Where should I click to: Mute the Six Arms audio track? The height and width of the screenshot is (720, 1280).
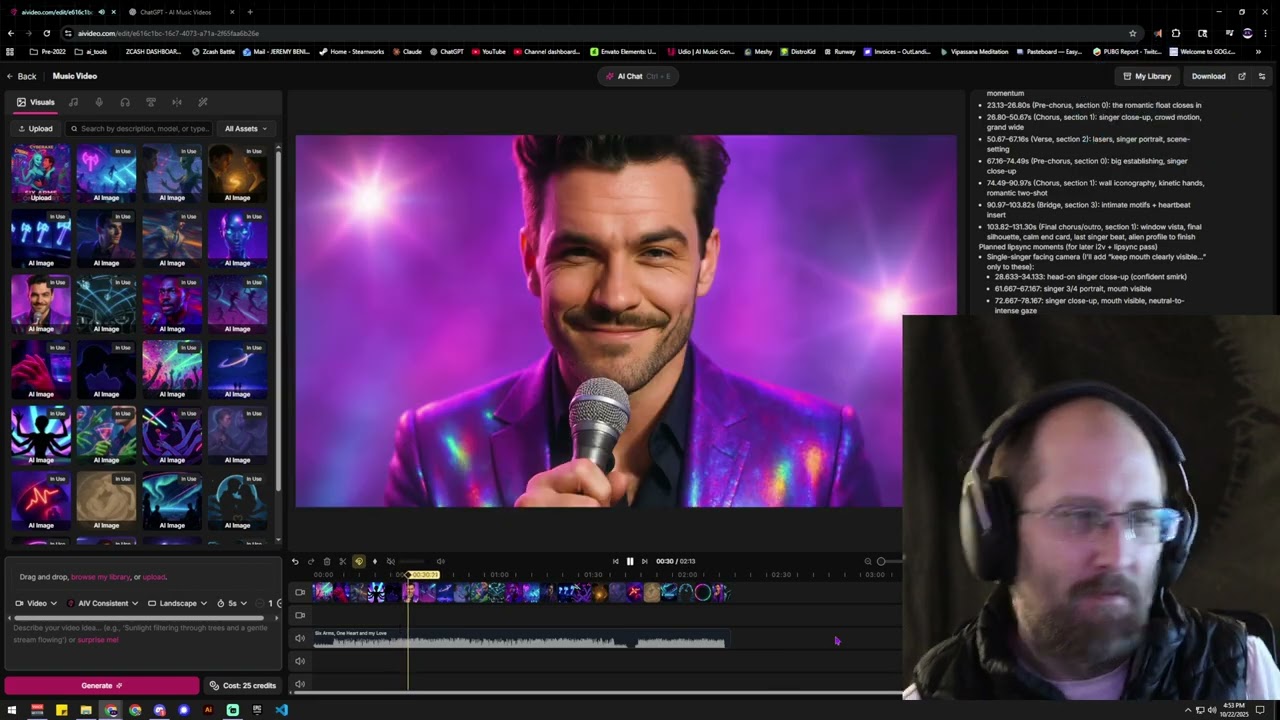point(300,638)
